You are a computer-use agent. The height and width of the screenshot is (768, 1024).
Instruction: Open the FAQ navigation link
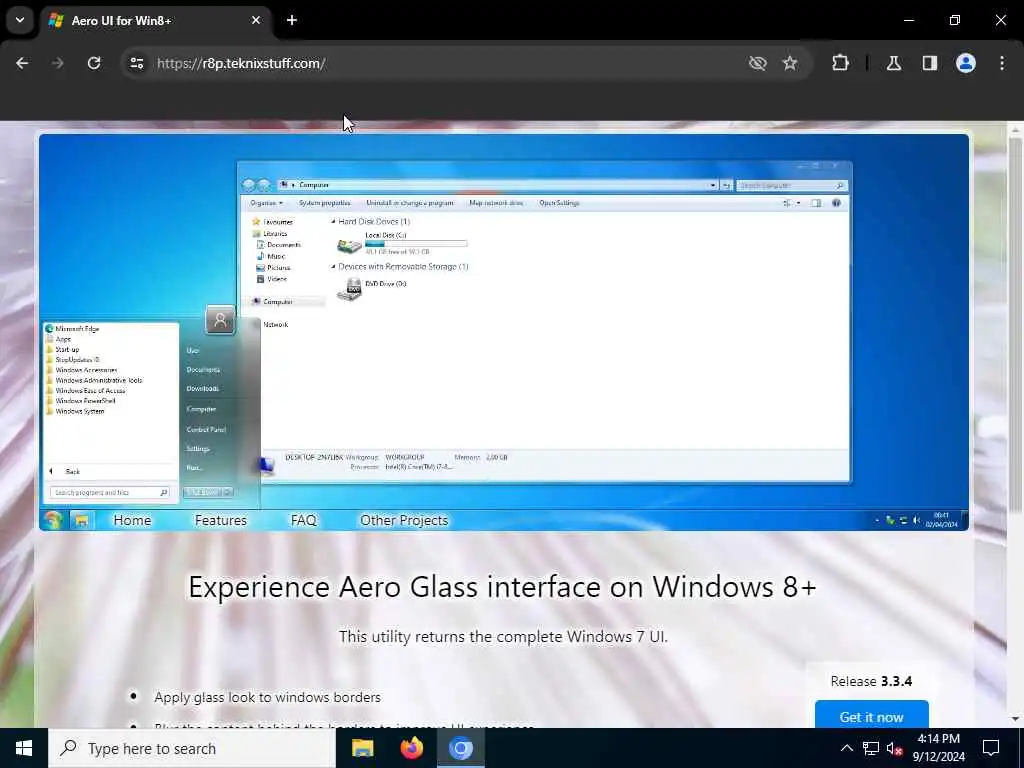[304, 520]
